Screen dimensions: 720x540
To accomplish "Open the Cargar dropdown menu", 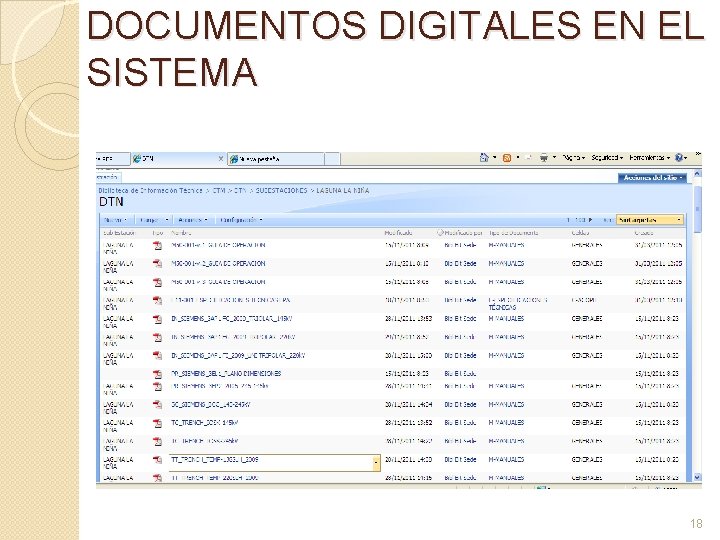I will [154, 220].
